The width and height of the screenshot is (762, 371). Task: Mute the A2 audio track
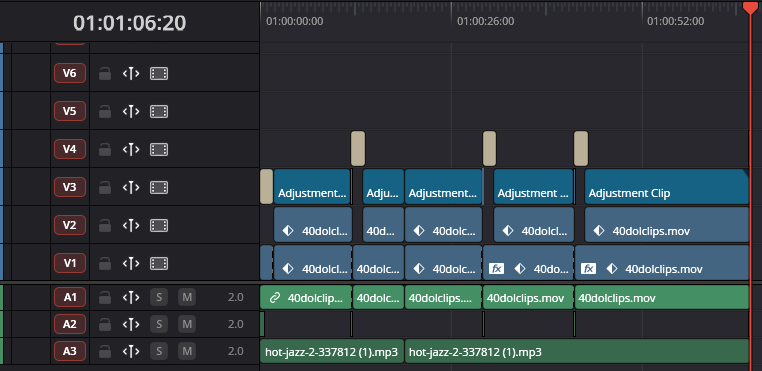(x=187, y=324)
